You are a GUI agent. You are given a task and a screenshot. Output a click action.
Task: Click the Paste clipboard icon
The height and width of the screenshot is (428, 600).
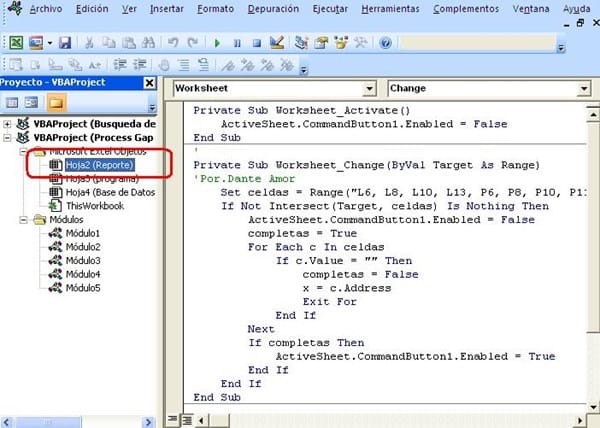coord(129,42)
